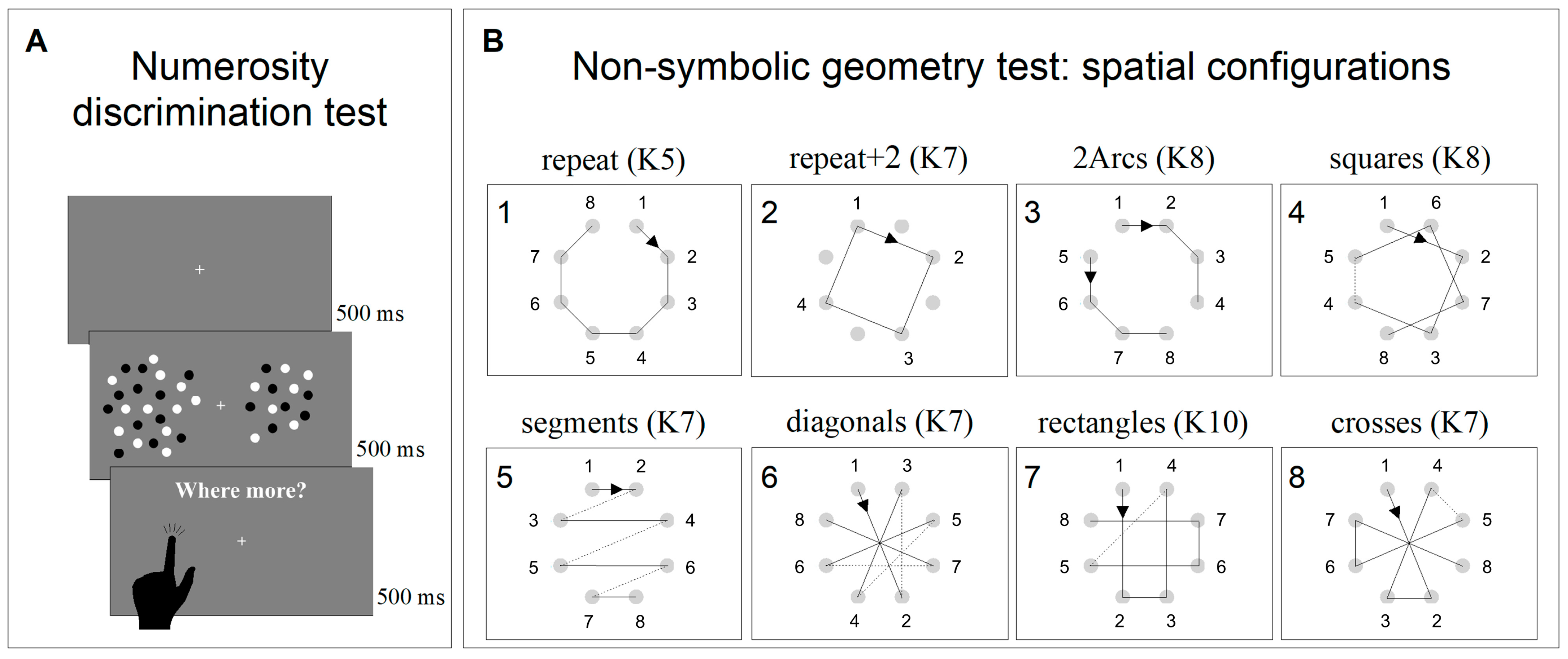Select the left cluster of black and white dots
Screen dimensions: 1568x659
tap(151, 407)
